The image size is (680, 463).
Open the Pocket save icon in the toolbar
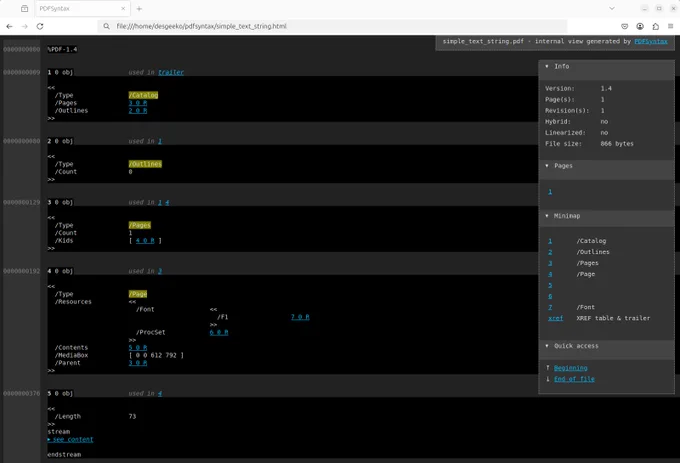(x=624, y=26)
